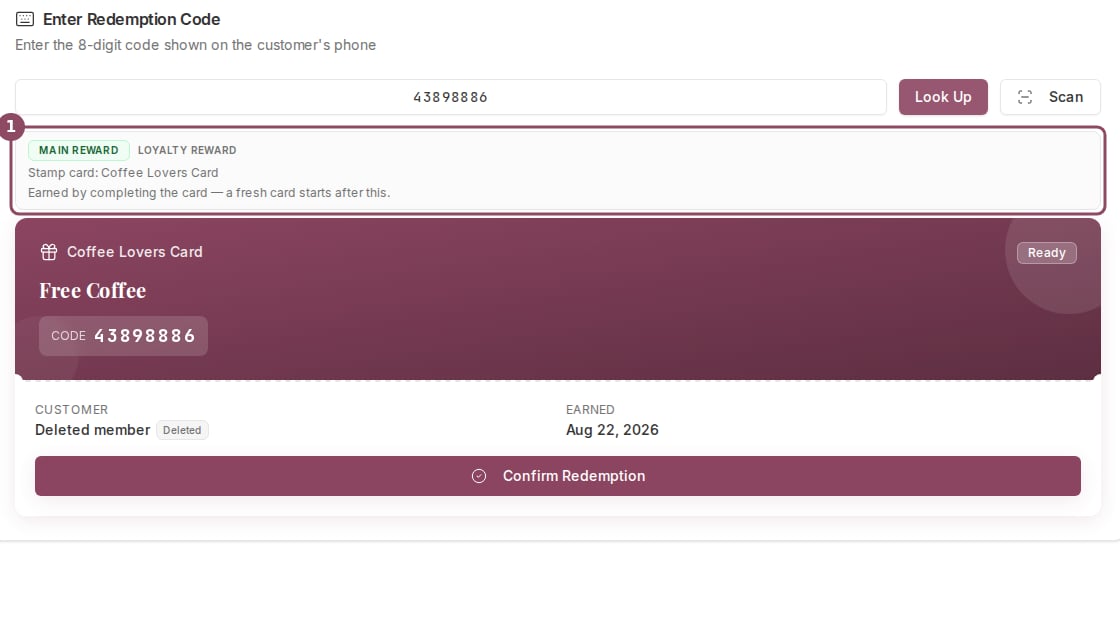Click the Scan button label
The width and height of the screenshot is (1120, 620).
tap(1066, 97)
